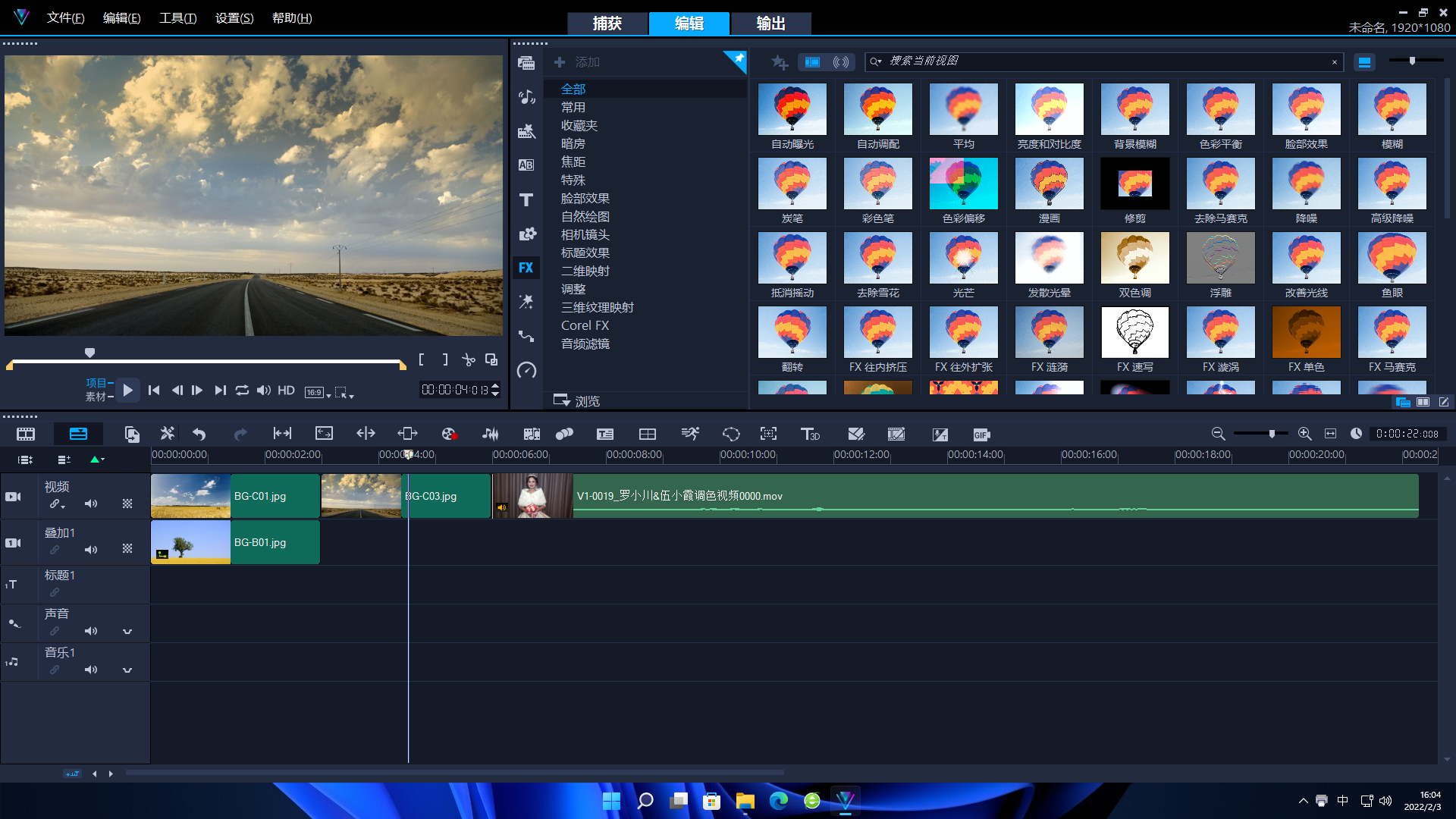Viewport: 1456px width, 819px height.
Task: Open the Sound Mixer icon
Action: 491,435
